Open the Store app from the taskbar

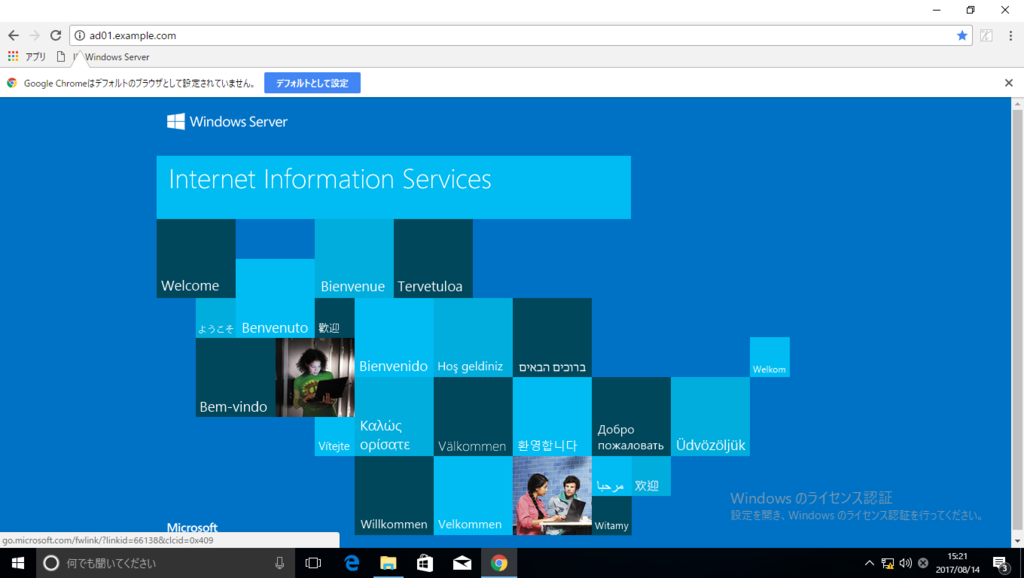point(424,563)
